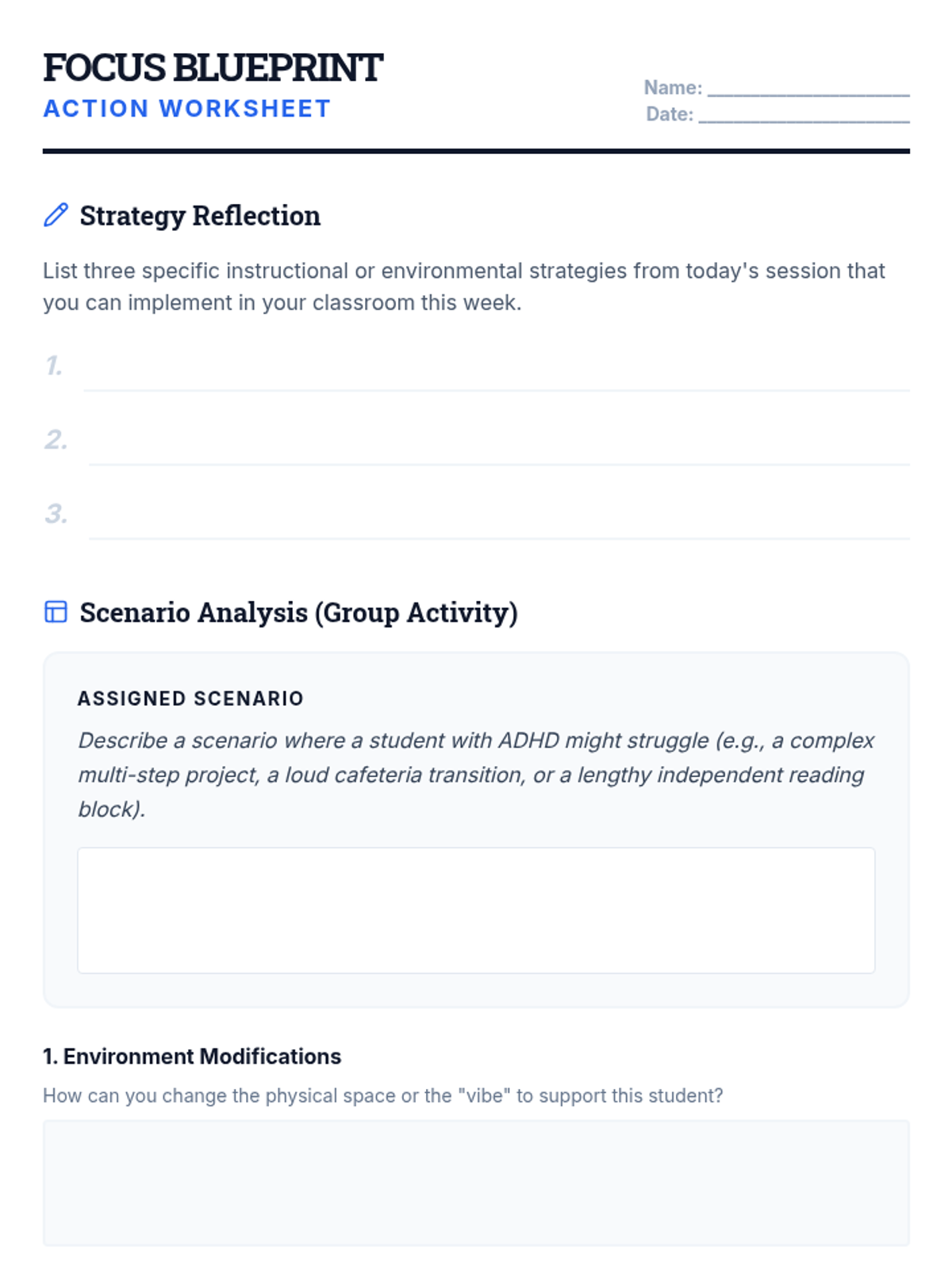The width and height of the screenshot is (952, 1270).
Task: Click inside the Assigned Scenario text box
Action: (x=476, y=910)
